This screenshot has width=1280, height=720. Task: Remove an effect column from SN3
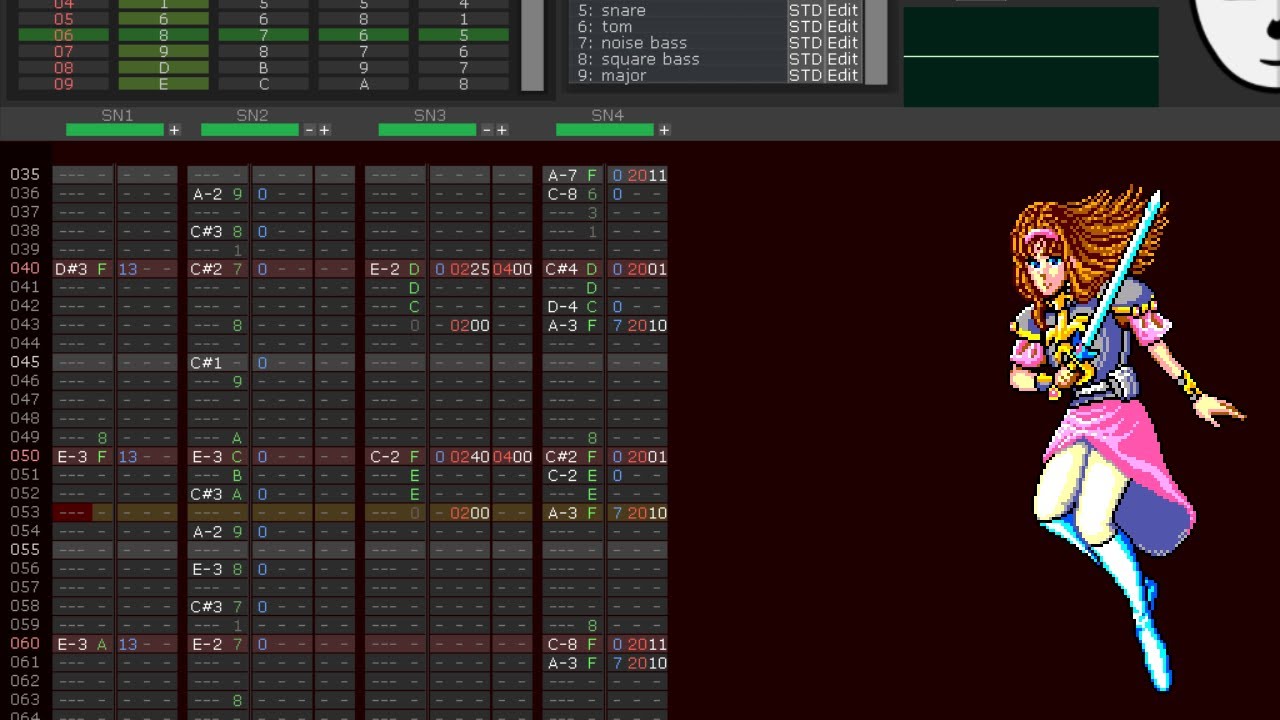pos(487,130)
